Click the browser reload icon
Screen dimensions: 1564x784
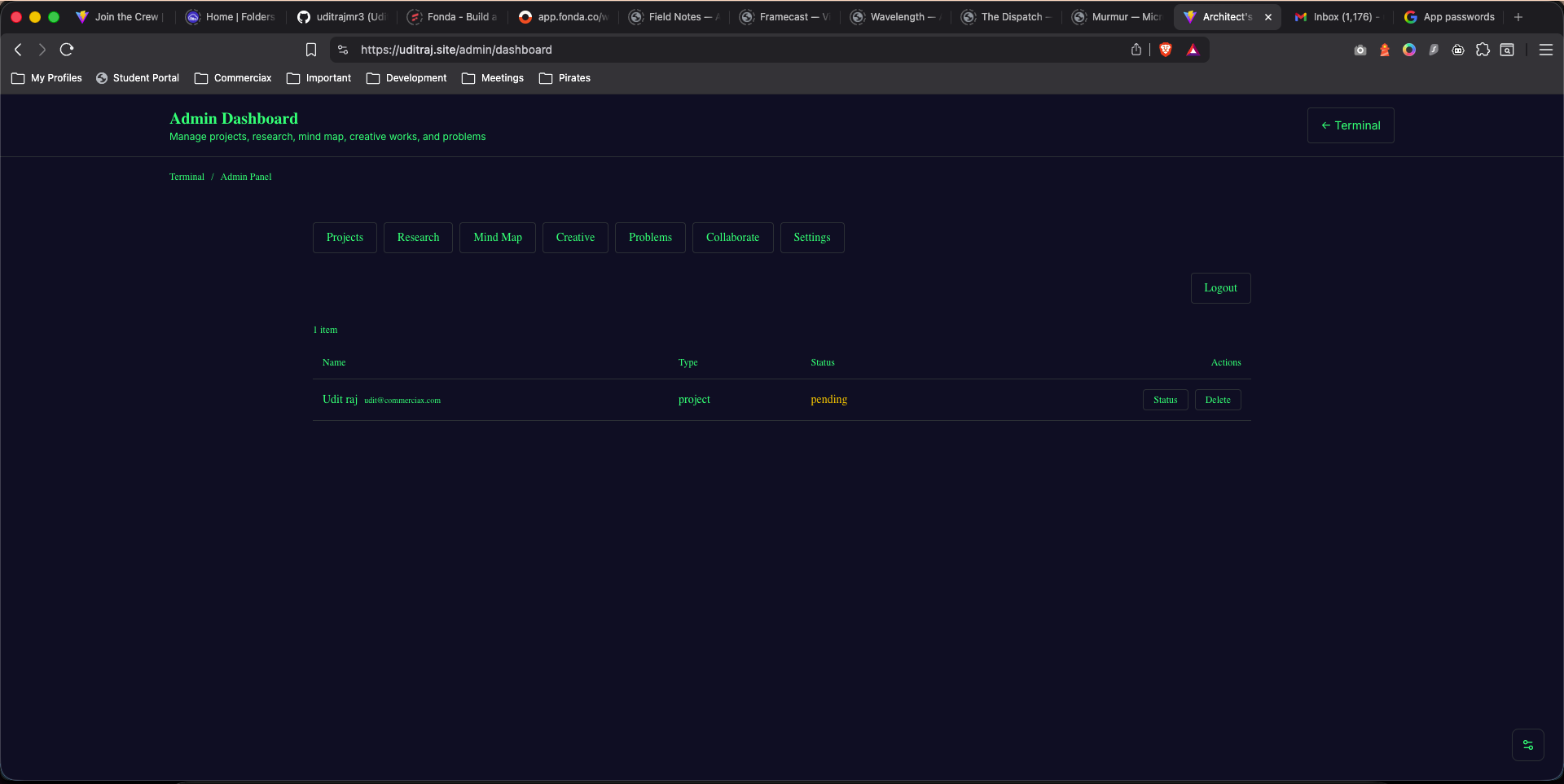(x=67, y=50)
